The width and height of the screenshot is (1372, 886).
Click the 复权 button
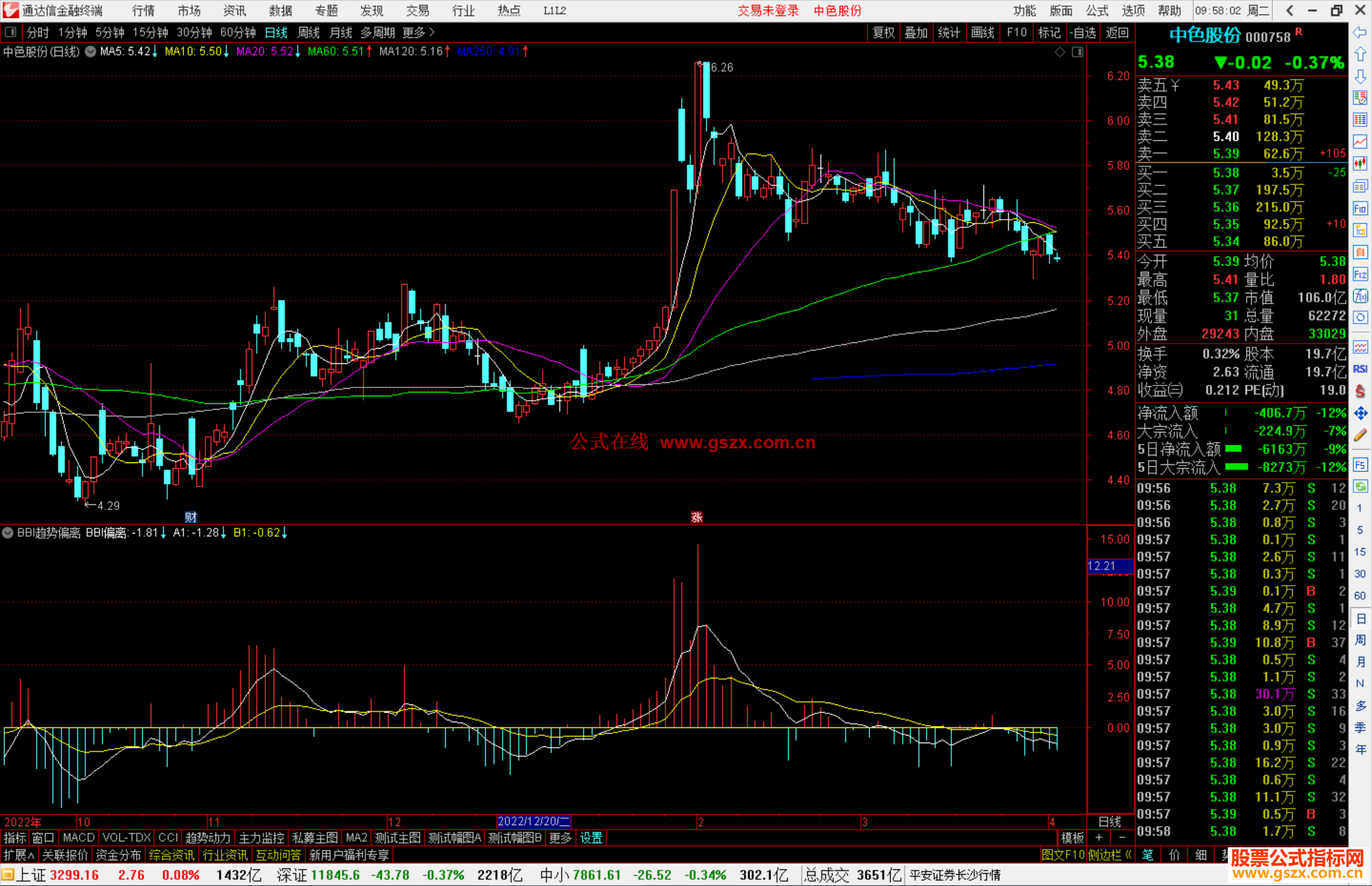coord(884,32)
